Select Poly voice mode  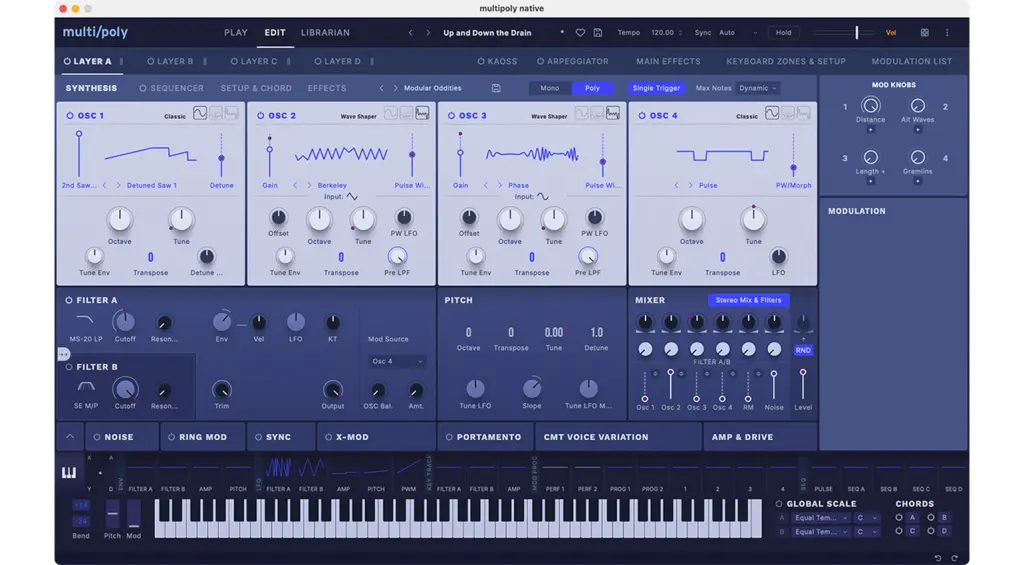tap(592, 88)
